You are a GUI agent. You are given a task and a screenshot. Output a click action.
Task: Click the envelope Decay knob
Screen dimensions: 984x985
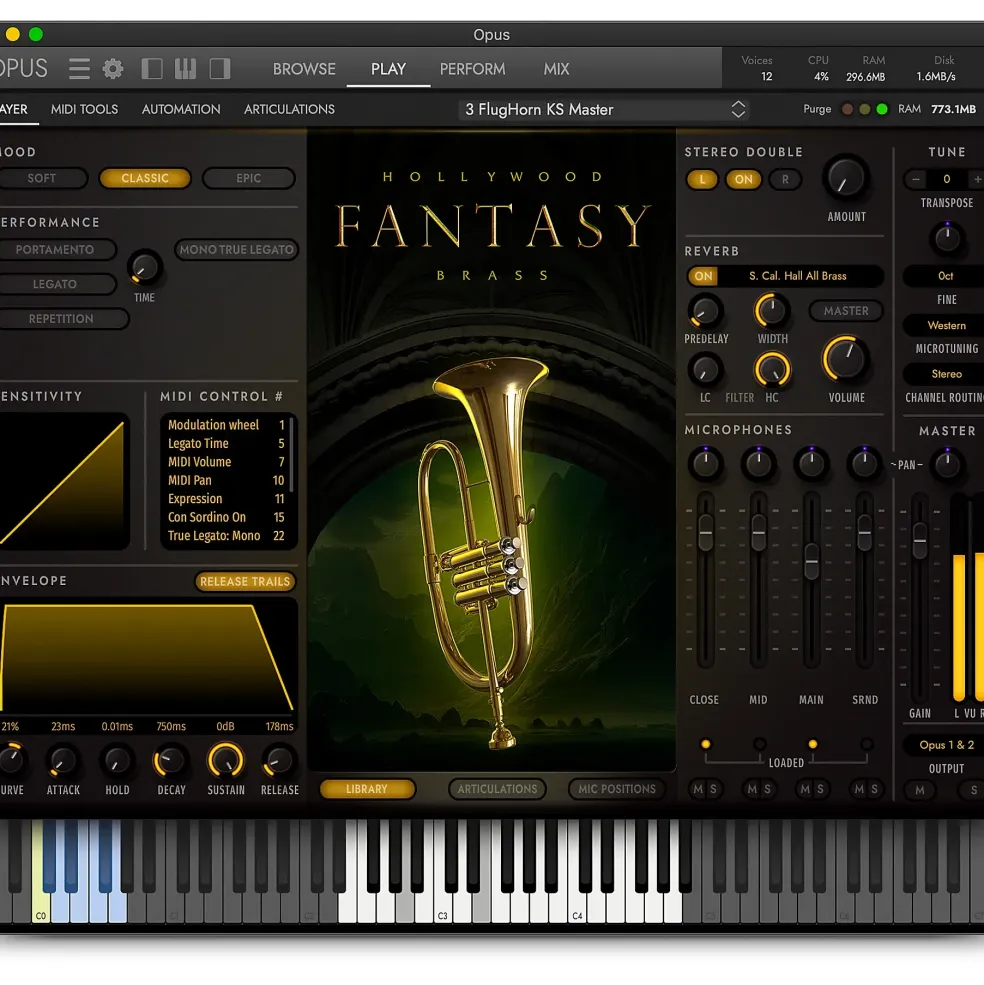click(x=171, y=762)
